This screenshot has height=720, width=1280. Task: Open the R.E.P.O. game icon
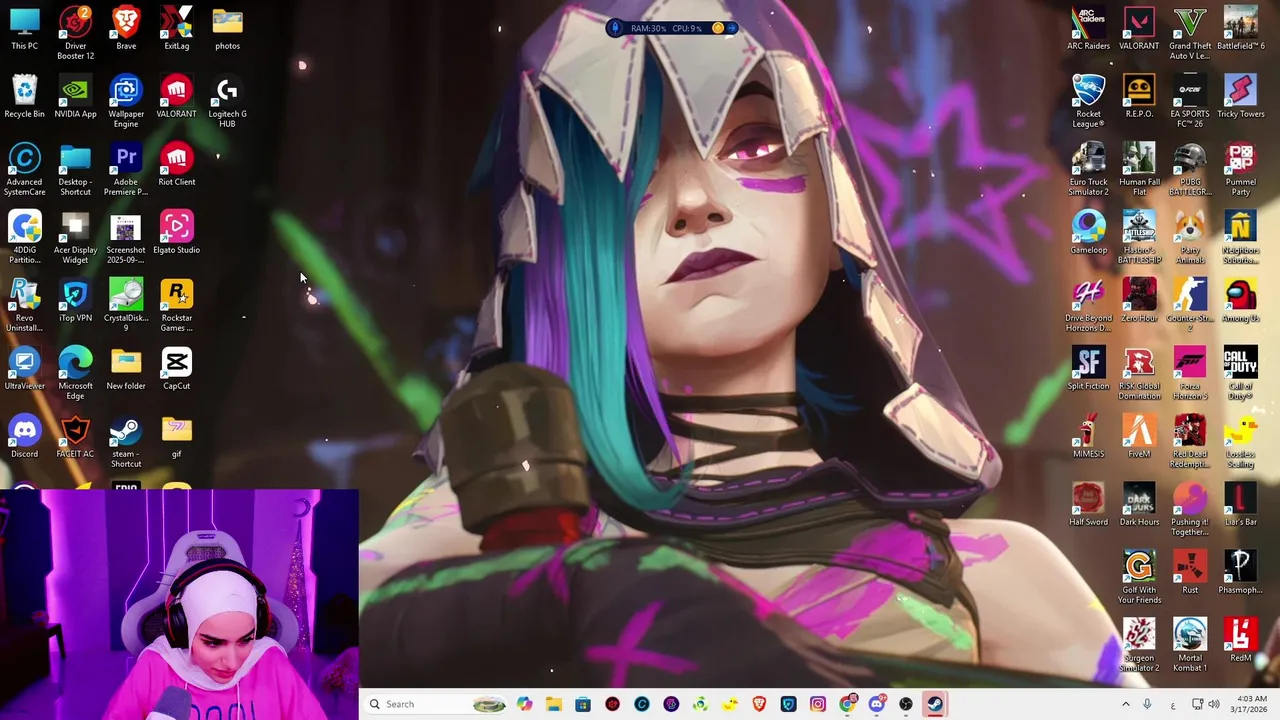coord(1139,96)
